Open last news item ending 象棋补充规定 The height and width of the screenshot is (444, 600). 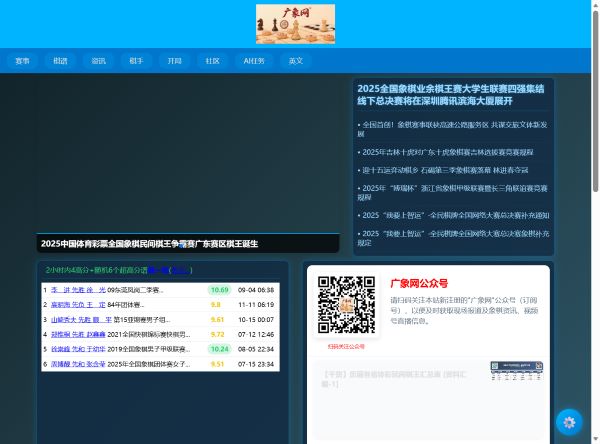[453, 238]
